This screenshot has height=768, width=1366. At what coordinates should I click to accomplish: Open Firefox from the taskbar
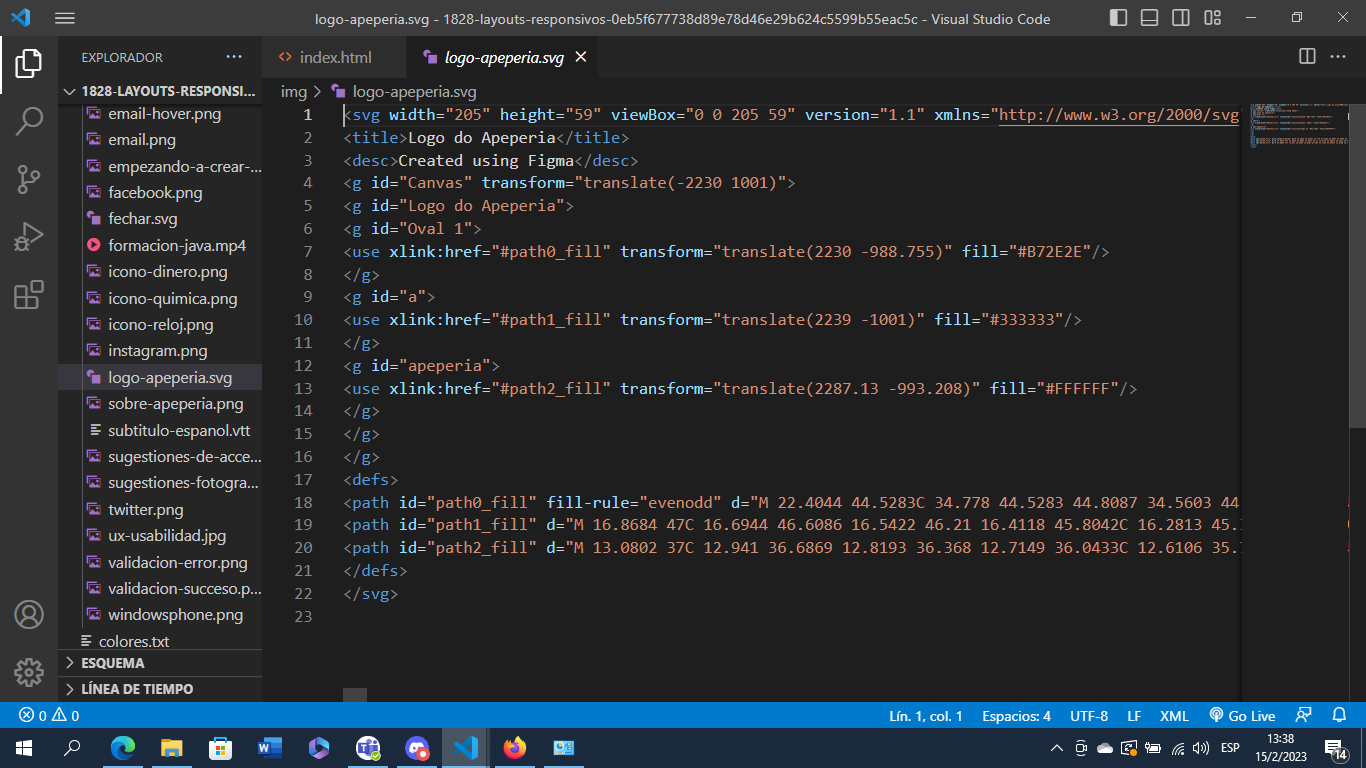tap(514, 747)
